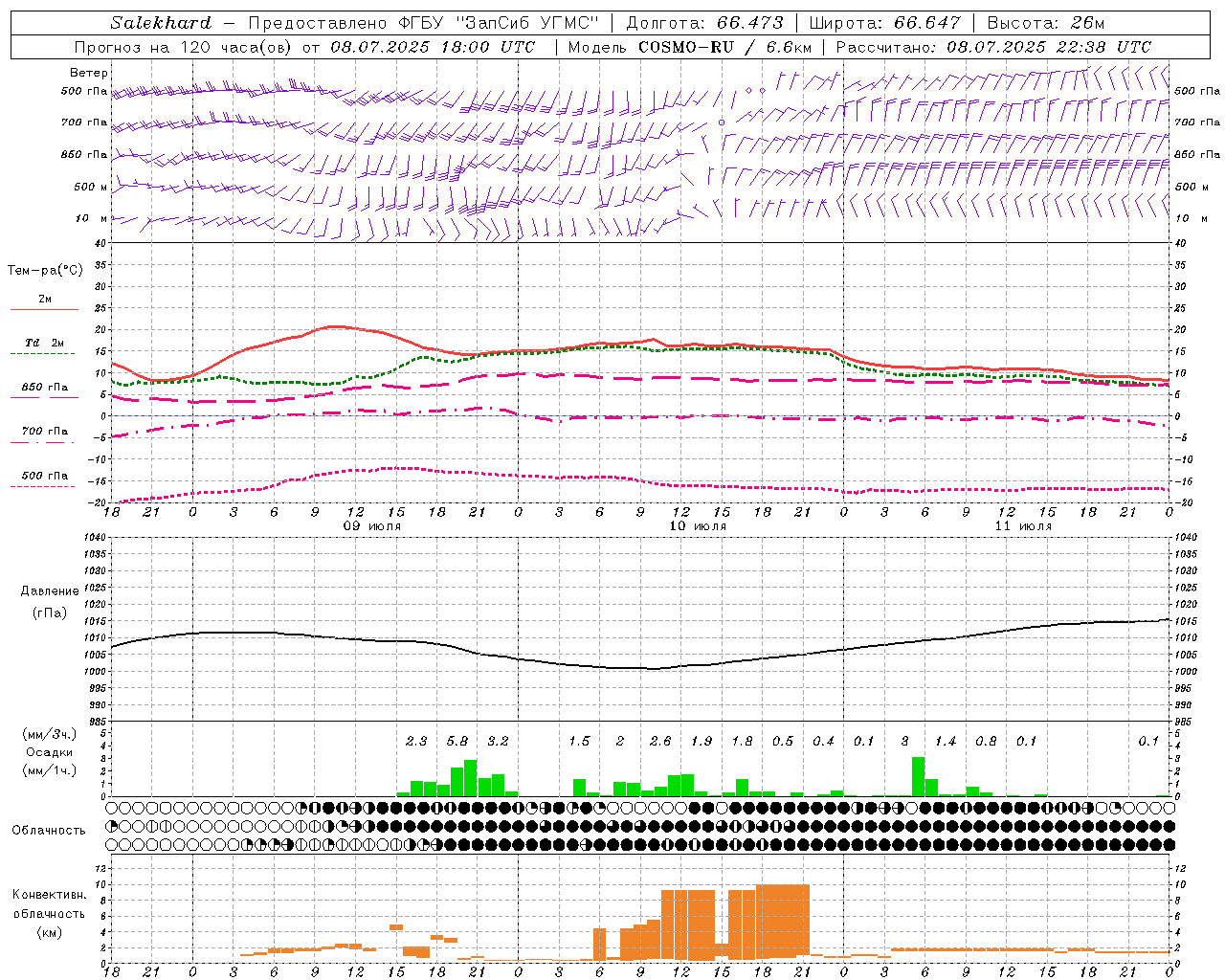Screen dimensions: 1225x980
Task: Select the 'Долгота: 66.473' longitude text
Action: 704,23
